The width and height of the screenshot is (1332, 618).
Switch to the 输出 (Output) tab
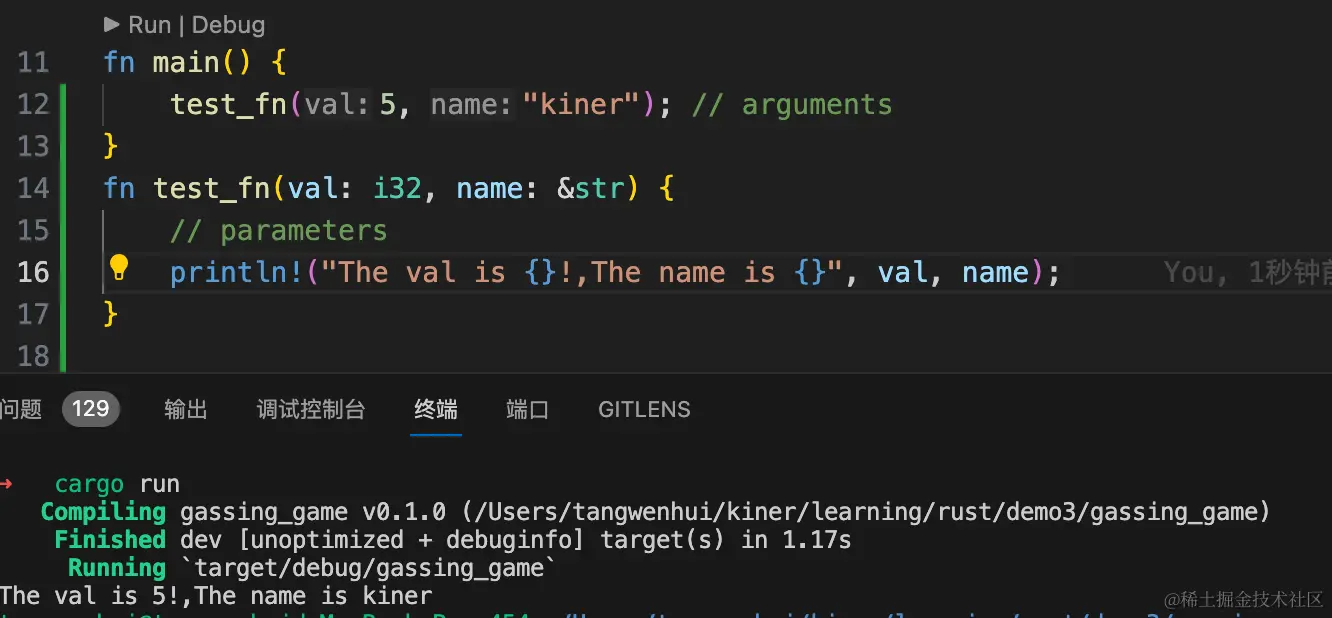click(186, 409)
